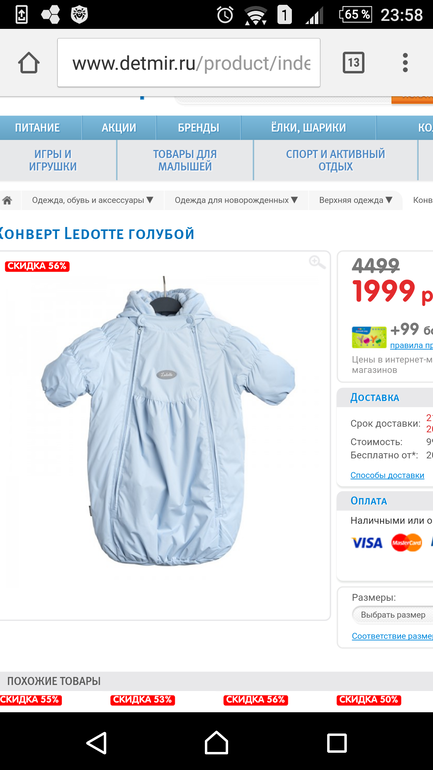Open the tab switcher showing 13

tap(353, 63)
